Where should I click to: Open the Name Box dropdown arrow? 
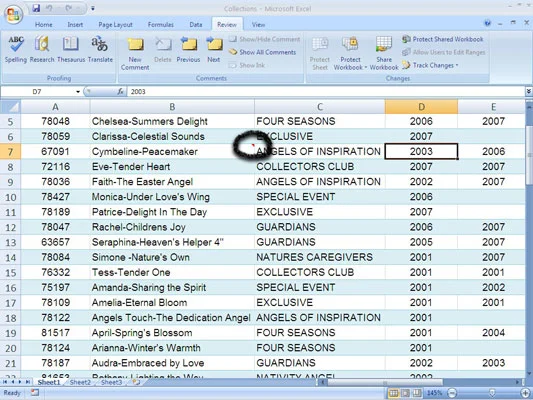point(78,92)
